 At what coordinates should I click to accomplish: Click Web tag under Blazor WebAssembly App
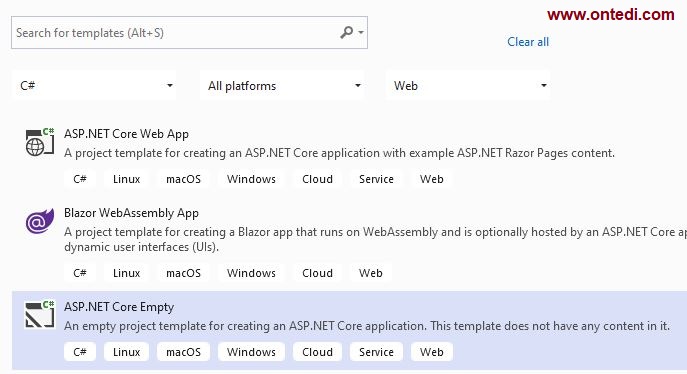pos(371,273)
